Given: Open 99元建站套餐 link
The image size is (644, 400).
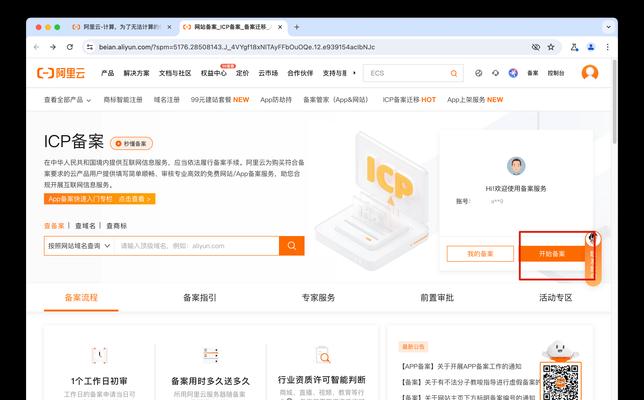Looking at the screenshot, I should click(x=220, y=100).
